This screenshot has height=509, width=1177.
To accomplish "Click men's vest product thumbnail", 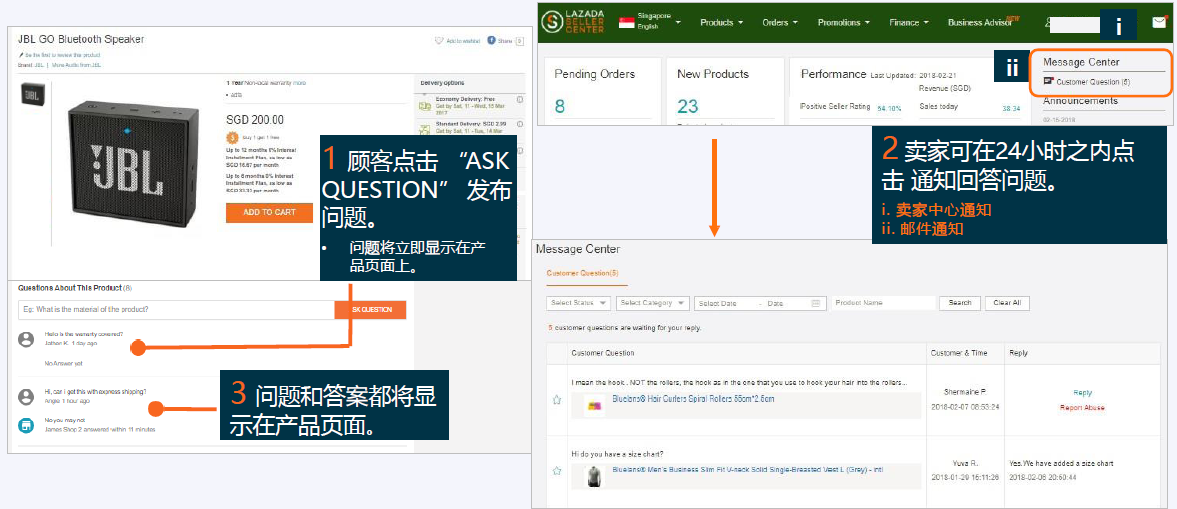I will point(595,475).
